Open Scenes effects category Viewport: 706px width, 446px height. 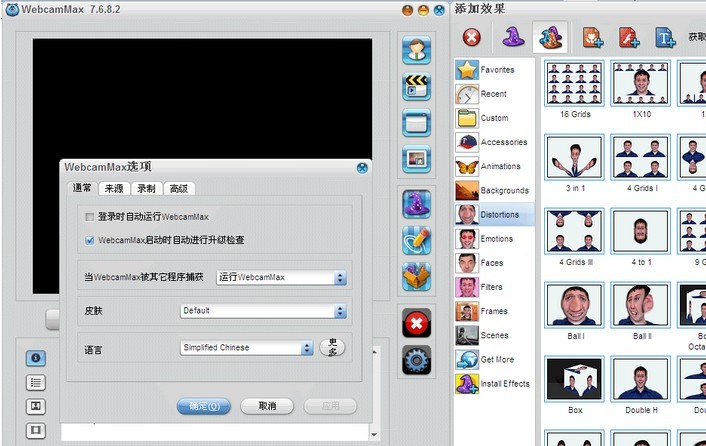pyautogui.click(x=494, y=335)
